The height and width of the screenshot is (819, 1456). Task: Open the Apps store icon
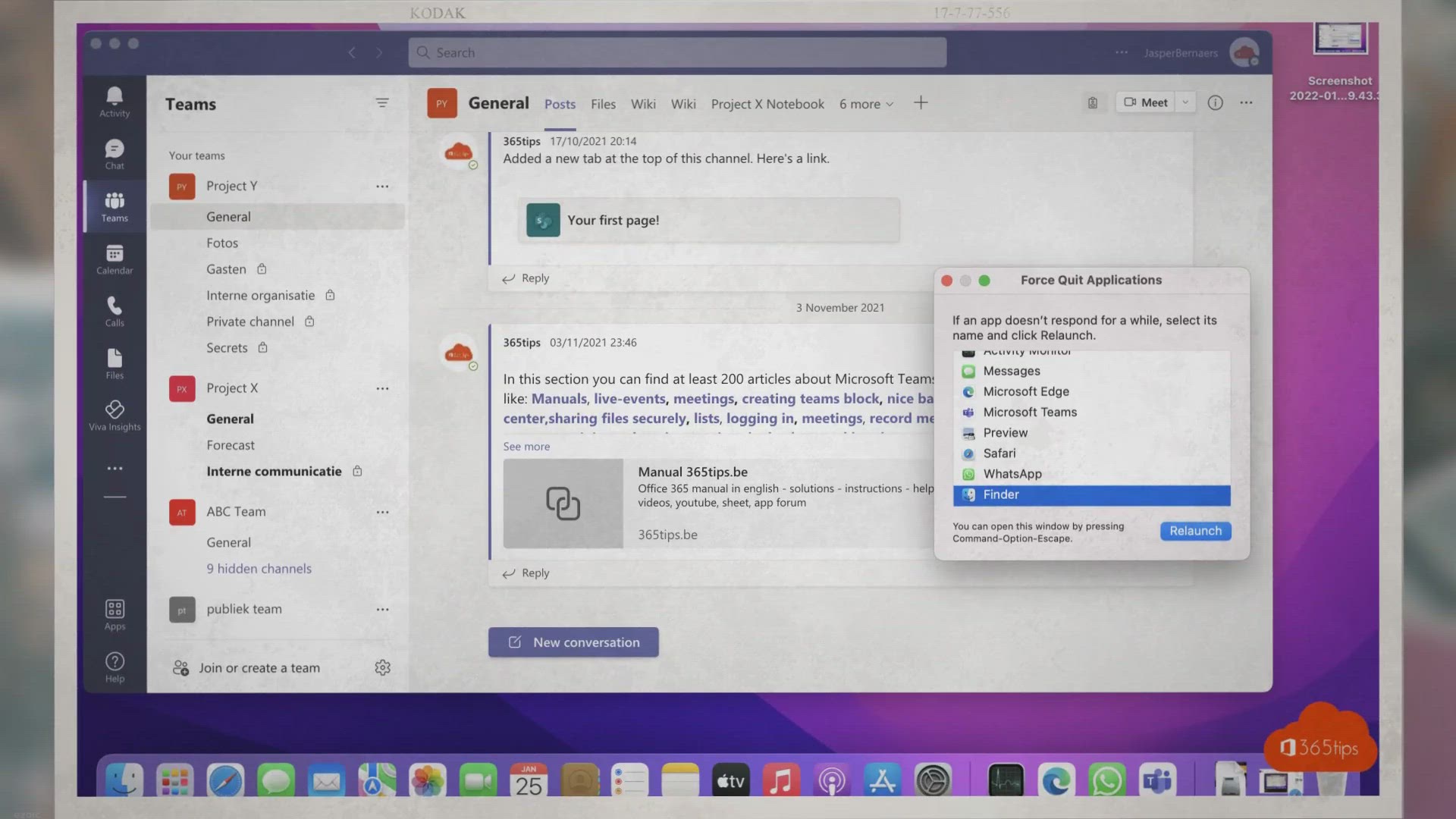point(115,614)
